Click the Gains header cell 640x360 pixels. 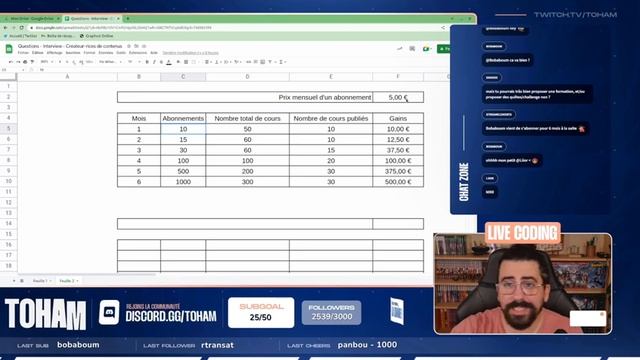pyautogui.click(x=398, y=118)
